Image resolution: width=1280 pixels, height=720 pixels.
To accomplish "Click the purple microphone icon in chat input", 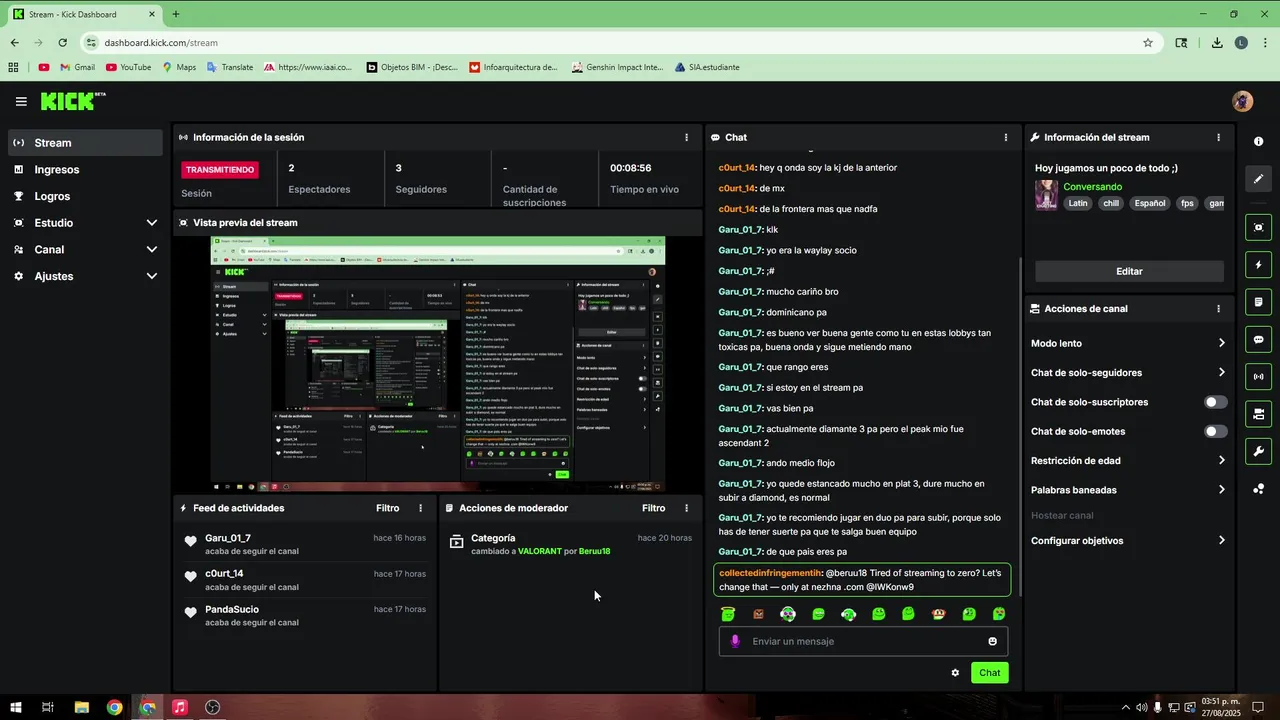I will [x=735, y=642].
